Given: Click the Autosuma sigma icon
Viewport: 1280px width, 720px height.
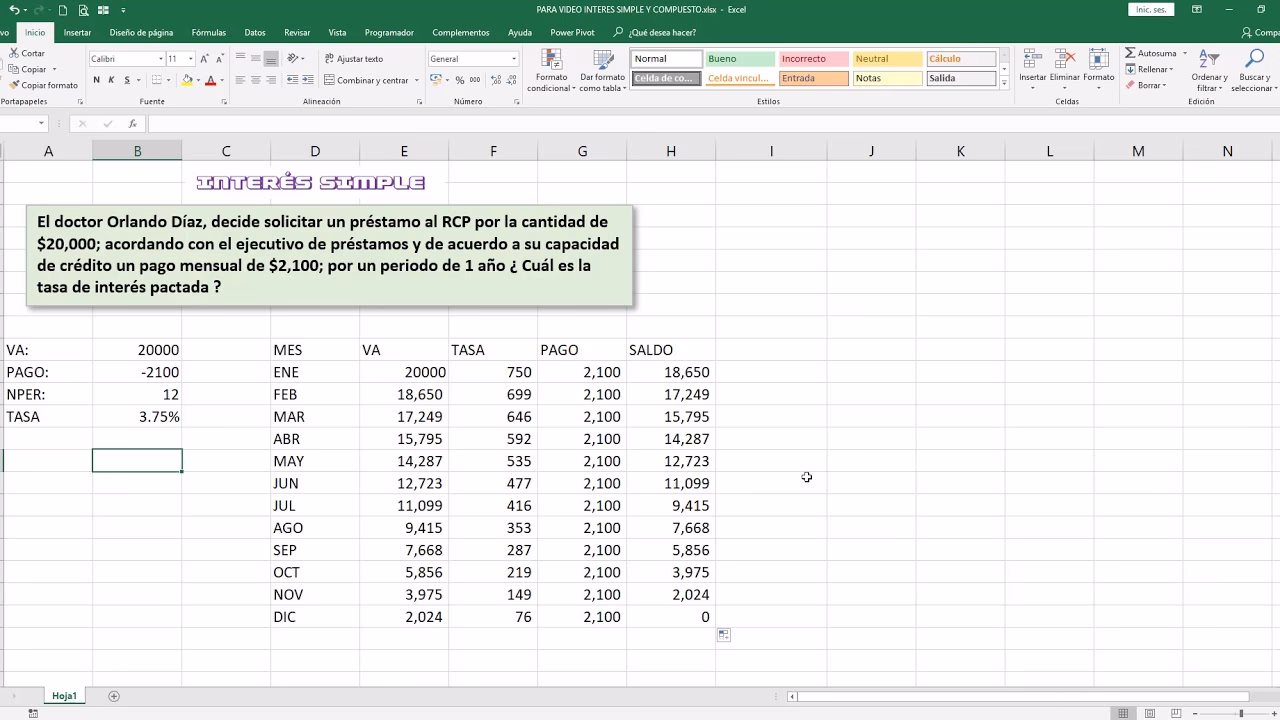Looking at the screenshot, I should point(1130,54).
